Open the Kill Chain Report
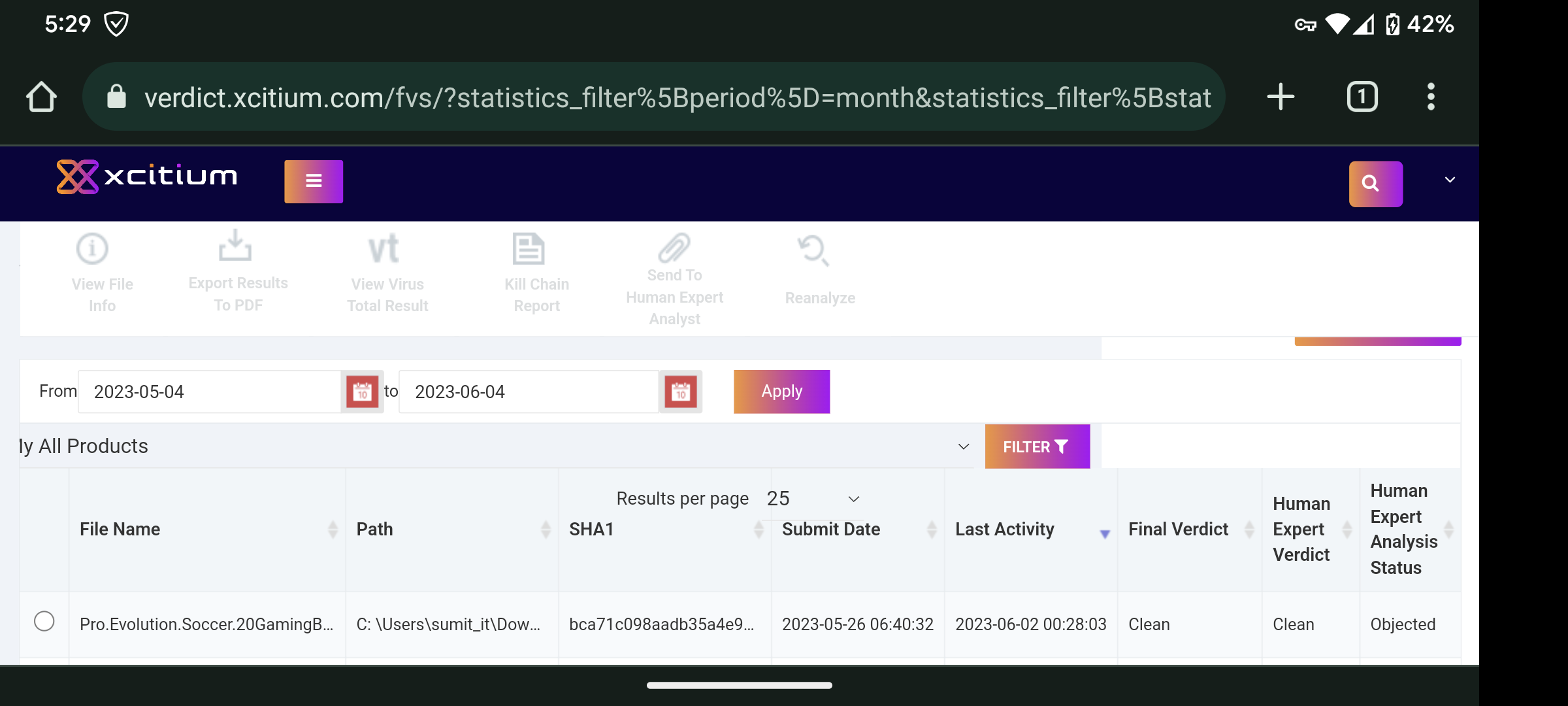Screen dimensions: 1568x706 [x=528, y=249]
